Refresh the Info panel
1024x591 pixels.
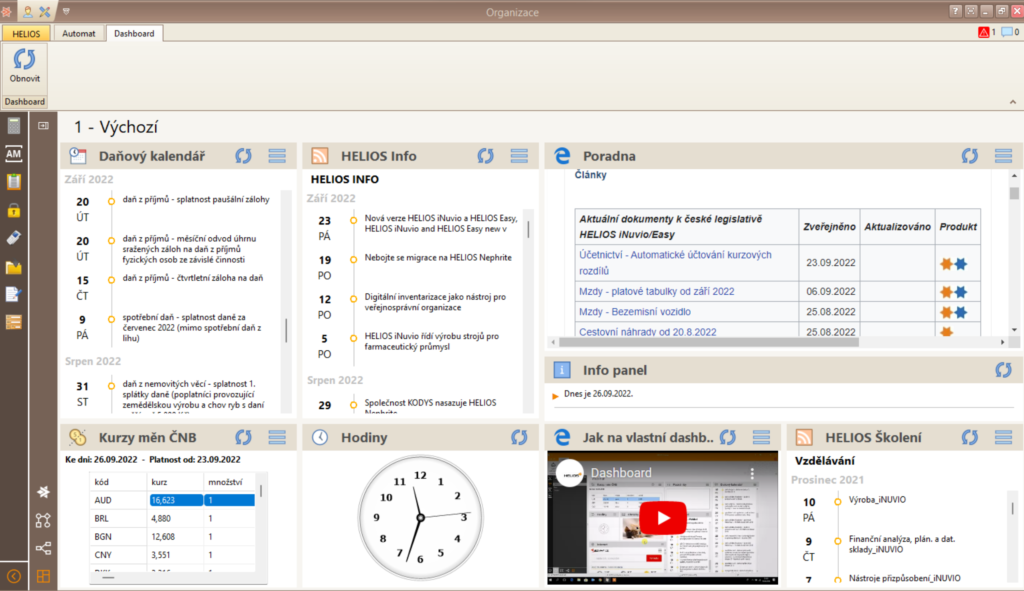pyautogui.click(x=1004, y=370)
